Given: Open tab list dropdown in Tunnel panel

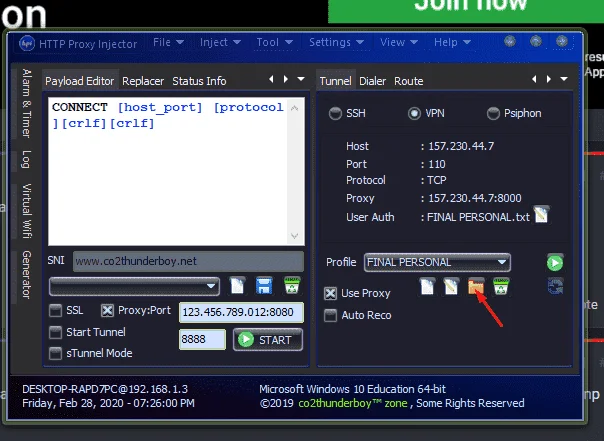Looking at the screenshot, I should (x=564, y=79).
